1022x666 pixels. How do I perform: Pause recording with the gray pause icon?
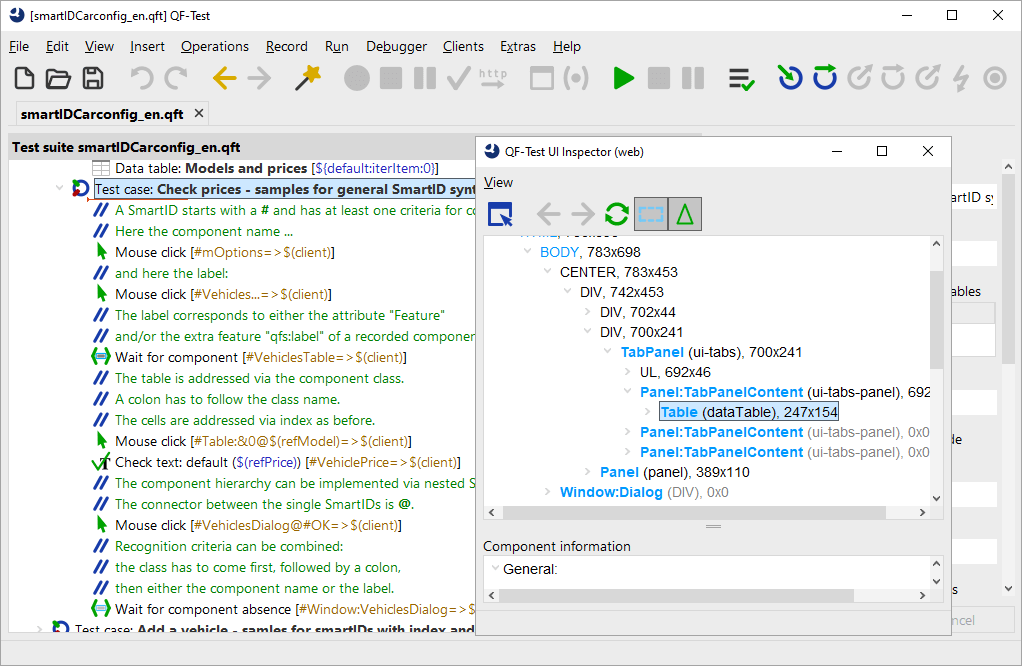425,78
